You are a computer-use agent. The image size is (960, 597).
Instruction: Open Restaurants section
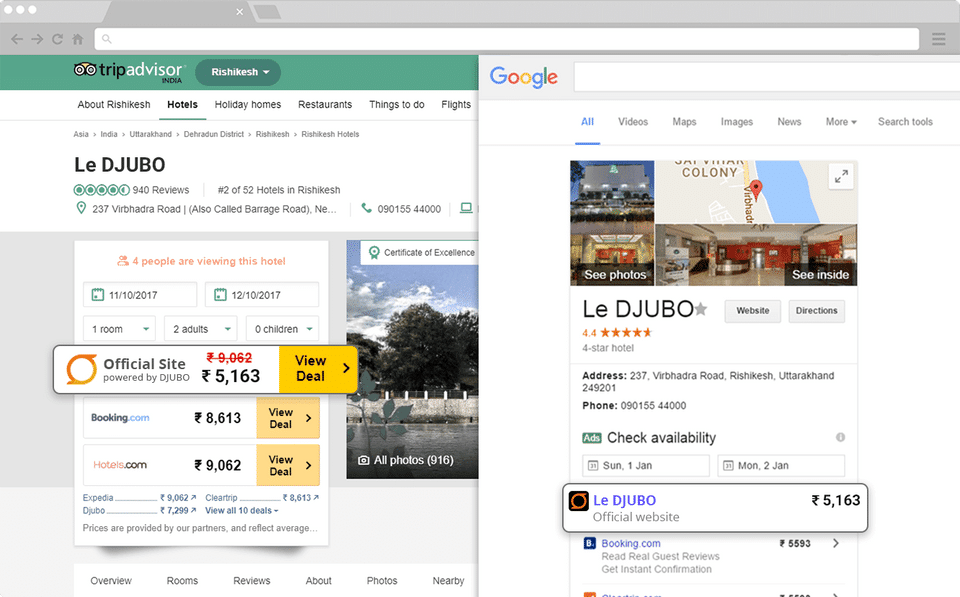pyautogui.click(x=325, y=105)
